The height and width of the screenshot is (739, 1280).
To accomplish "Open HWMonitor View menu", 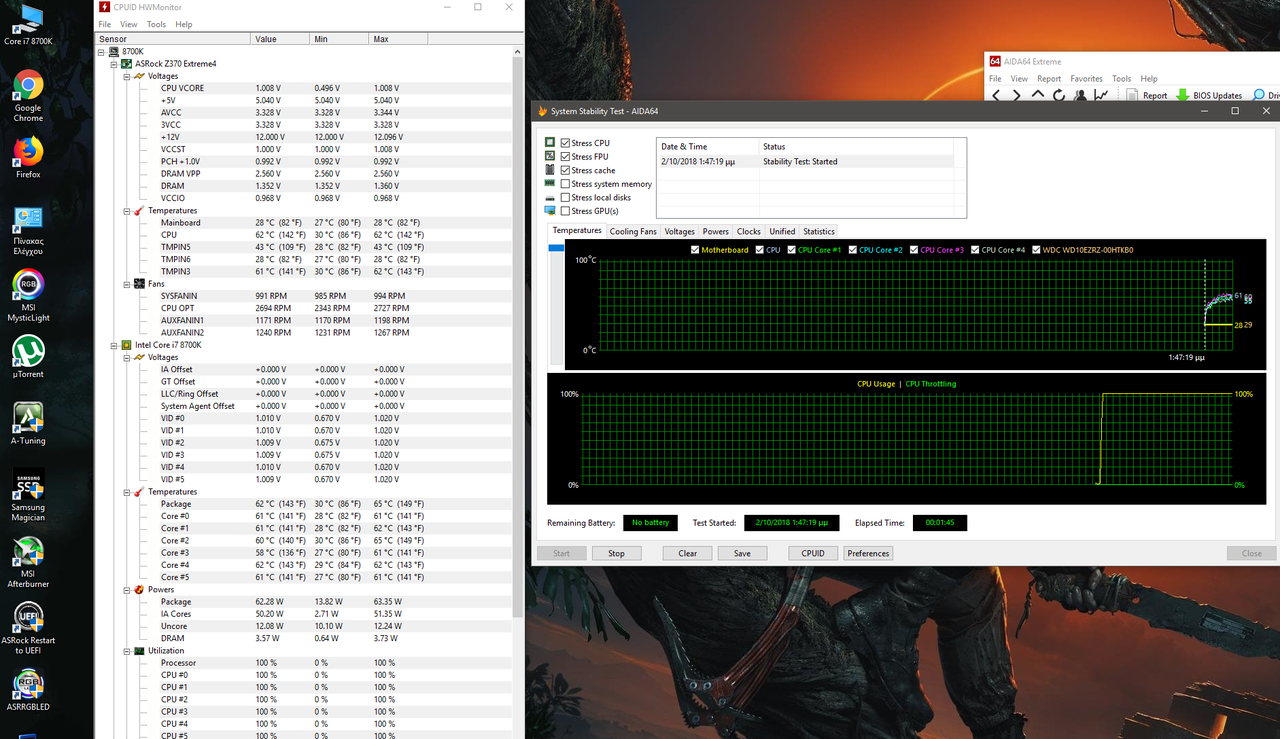I will click(x=129, y=24).
